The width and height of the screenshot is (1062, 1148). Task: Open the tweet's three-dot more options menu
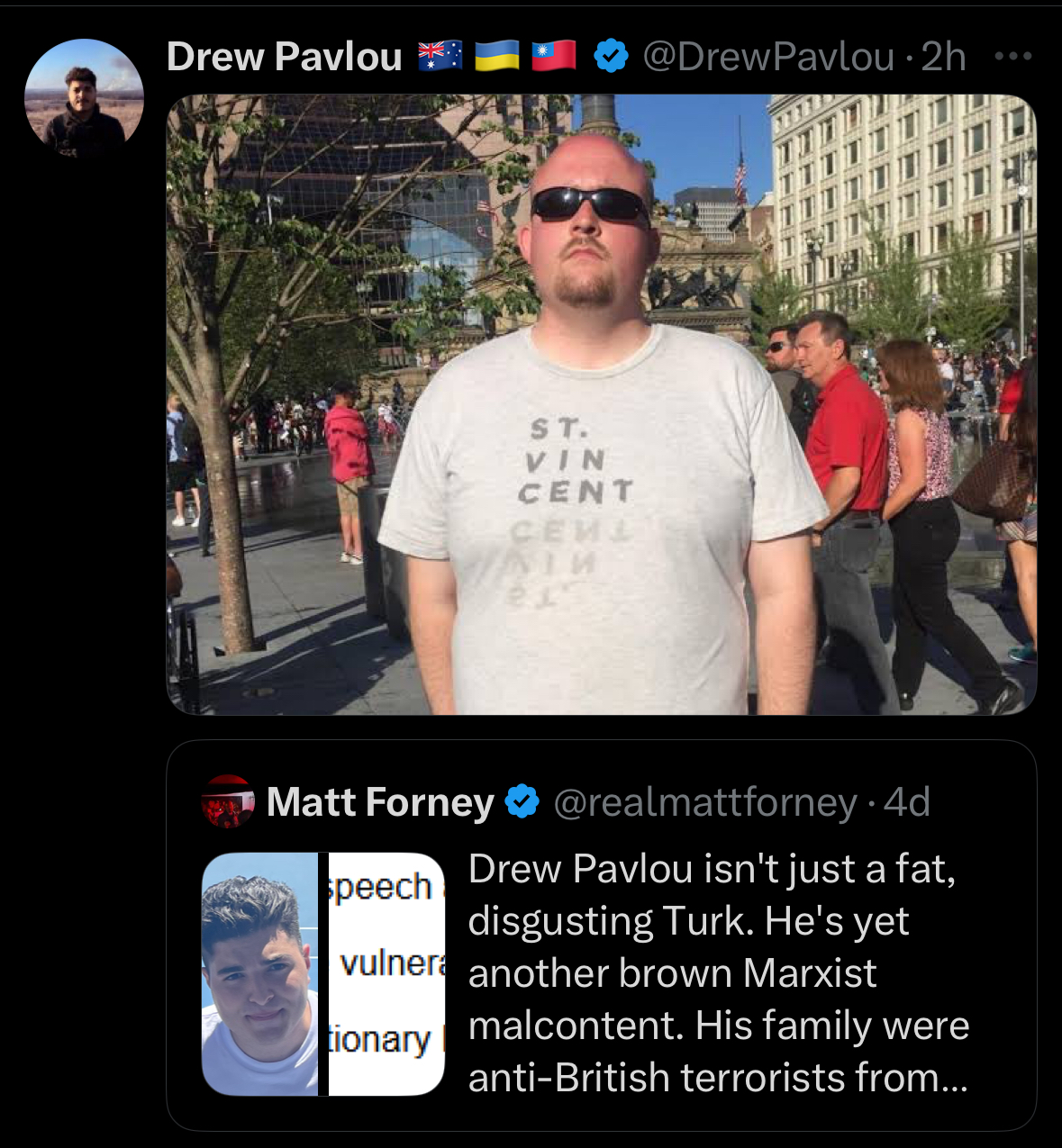click(x=1013, y=57)
